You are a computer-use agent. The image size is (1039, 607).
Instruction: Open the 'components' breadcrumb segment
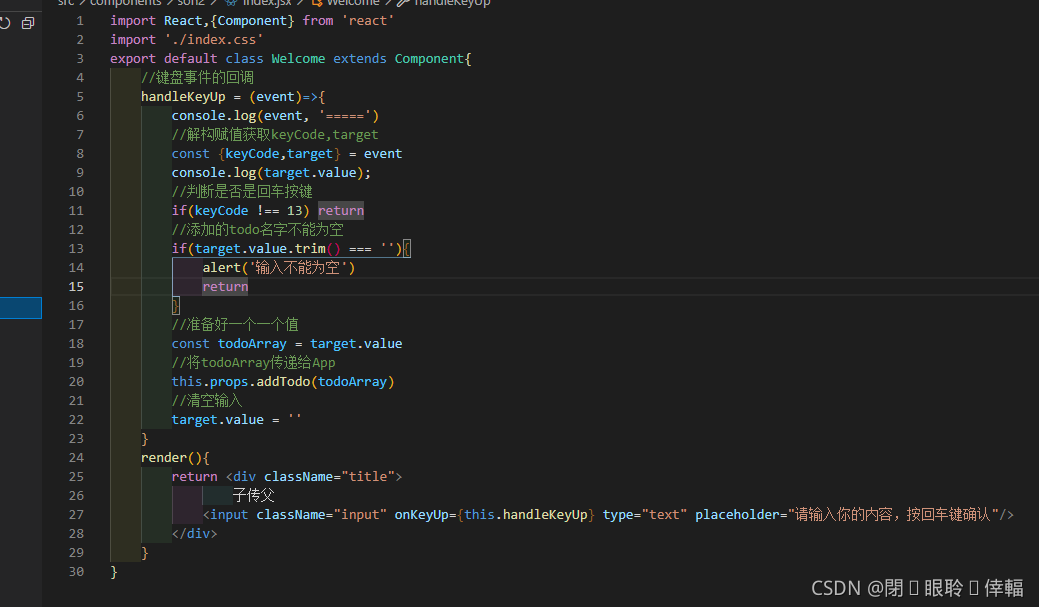tap(125, 3)
